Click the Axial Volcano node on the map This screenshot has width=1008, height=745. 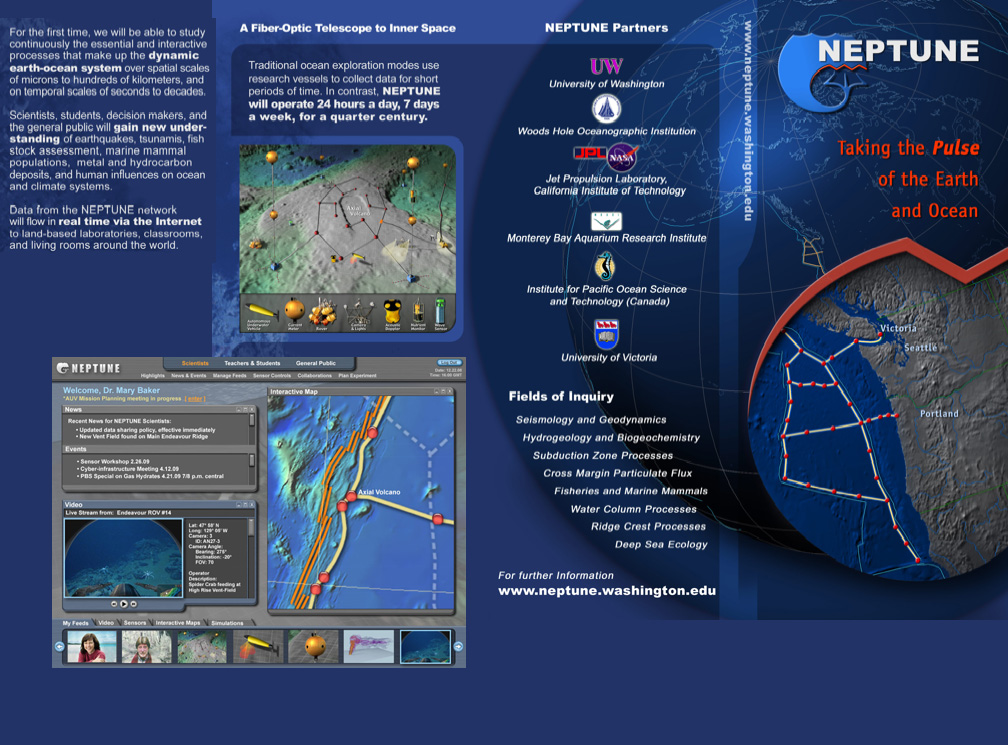coord(352,496)
